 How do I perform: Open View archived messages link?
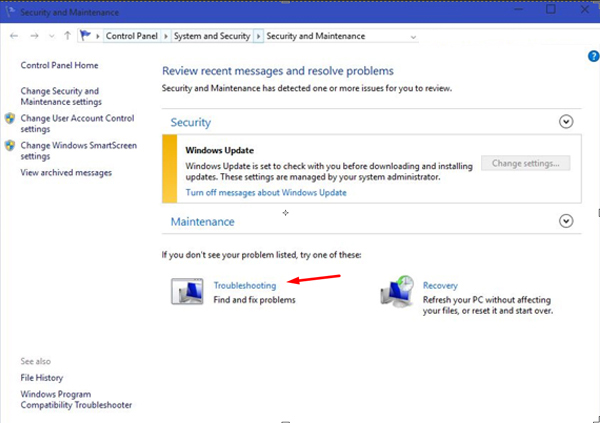point(66,173)
